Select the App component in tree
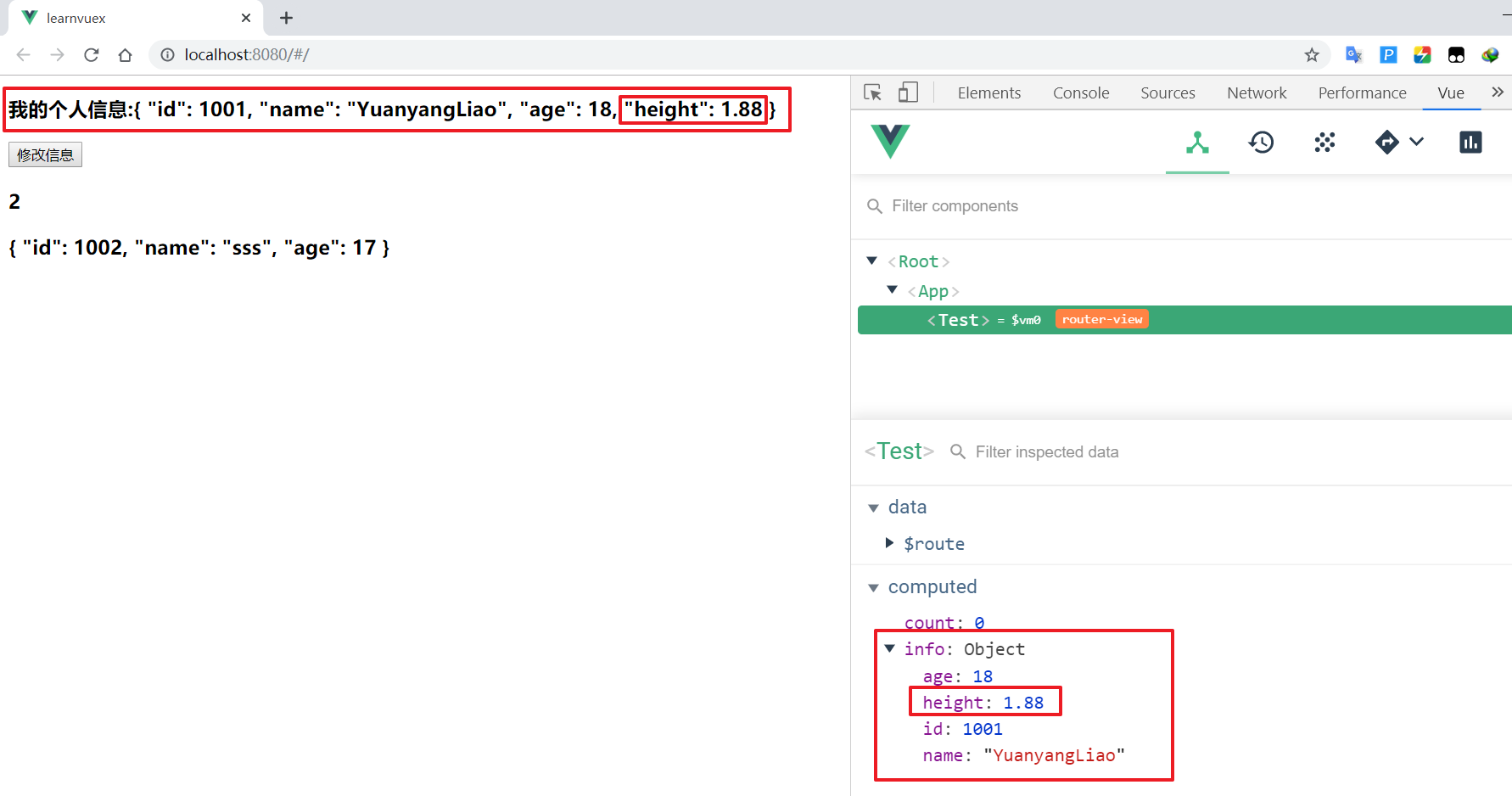This screenshot has width=1512, height=796. pyautogui.click(x=933, y=291)
